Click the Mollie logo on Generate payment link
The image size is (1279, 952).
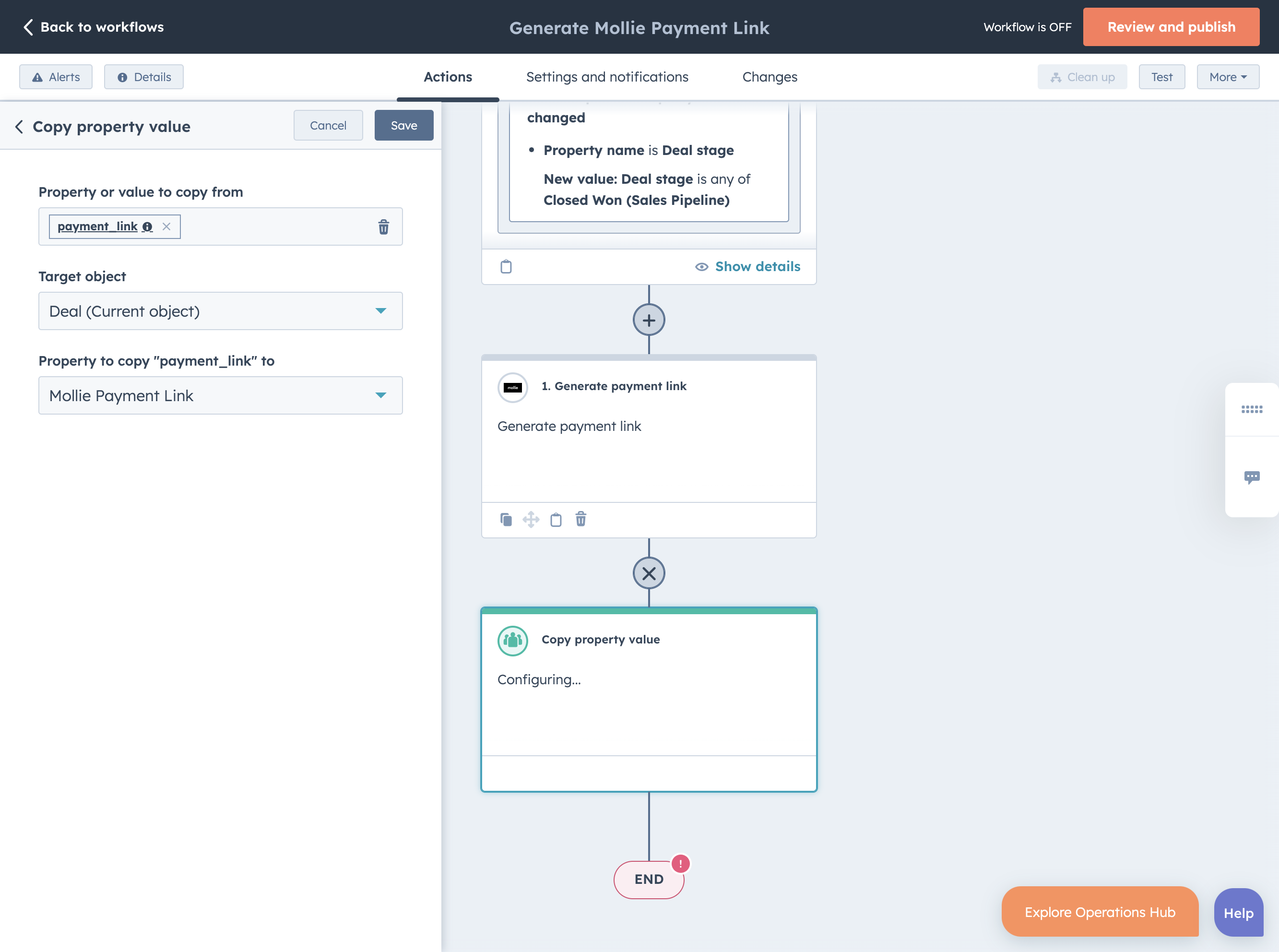pos(513,387)
